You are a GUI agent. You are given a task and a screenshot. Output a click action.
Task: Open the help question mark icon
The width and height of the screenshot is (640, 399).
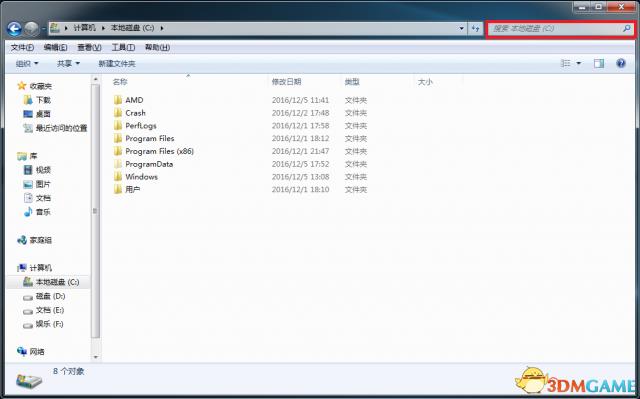(621, 63)
